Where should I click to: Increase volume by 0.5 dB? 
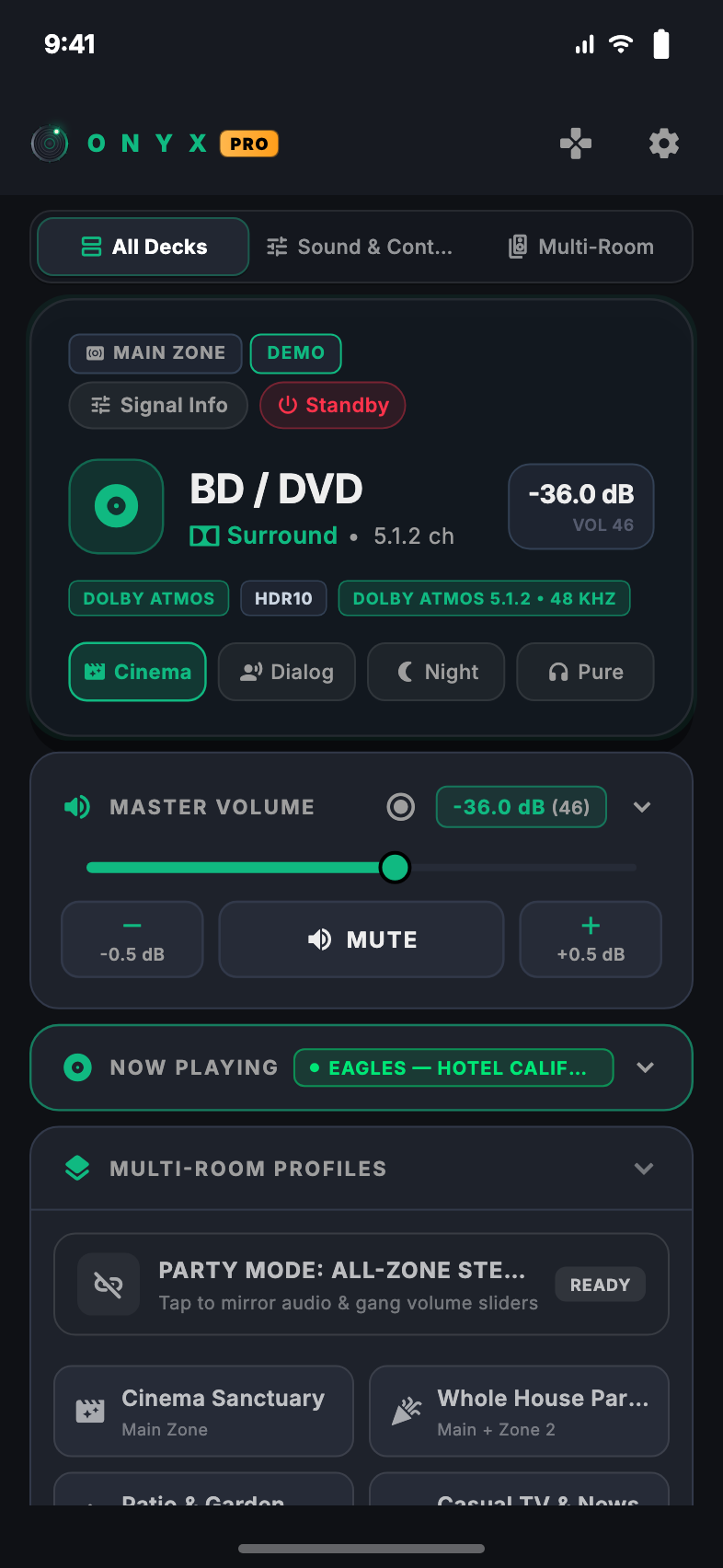coord(591,940)
